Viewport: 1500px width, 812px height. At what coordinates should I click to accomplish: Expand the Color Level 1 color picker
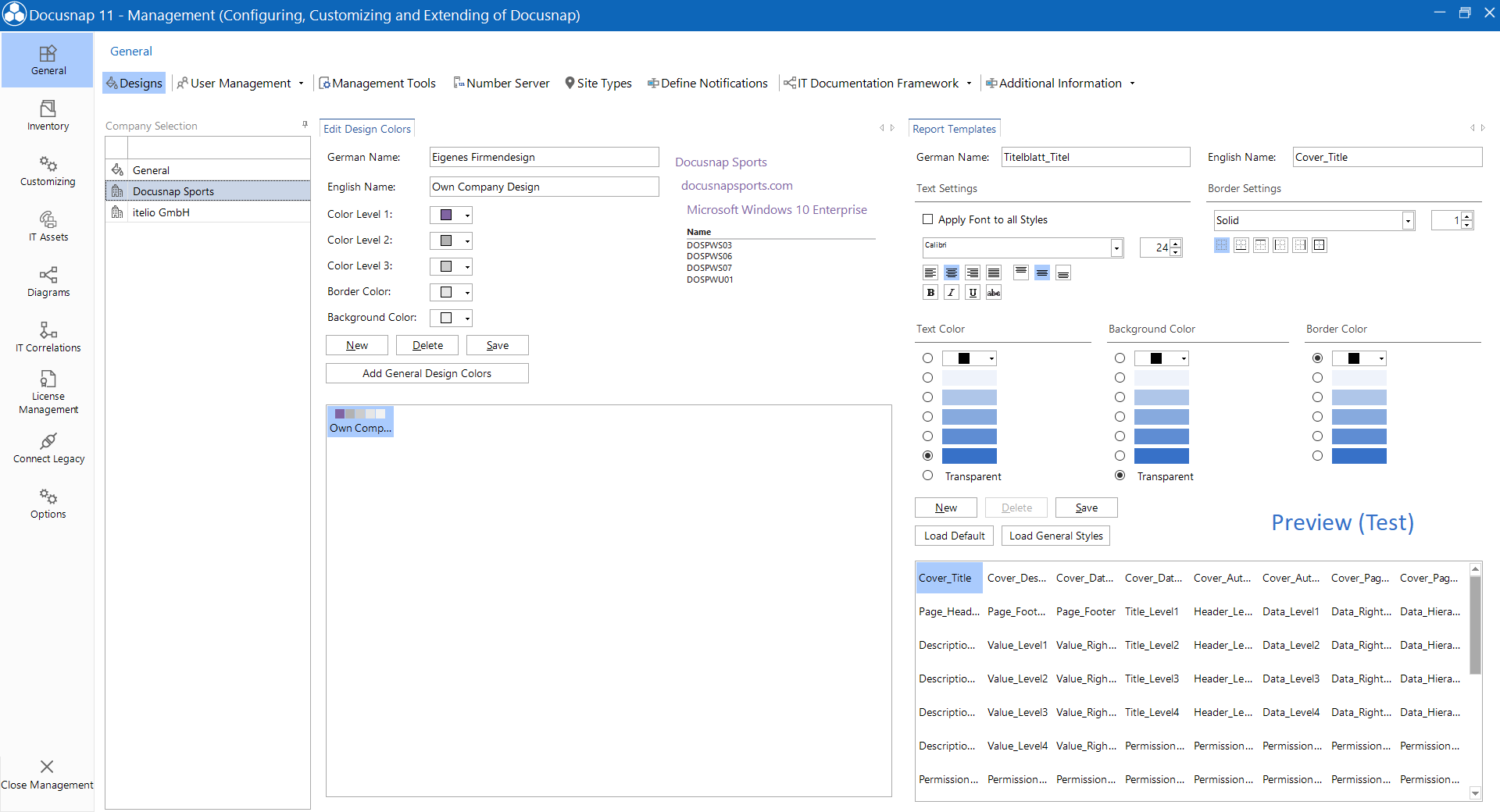pyautogui.click(x=465, y=215)
